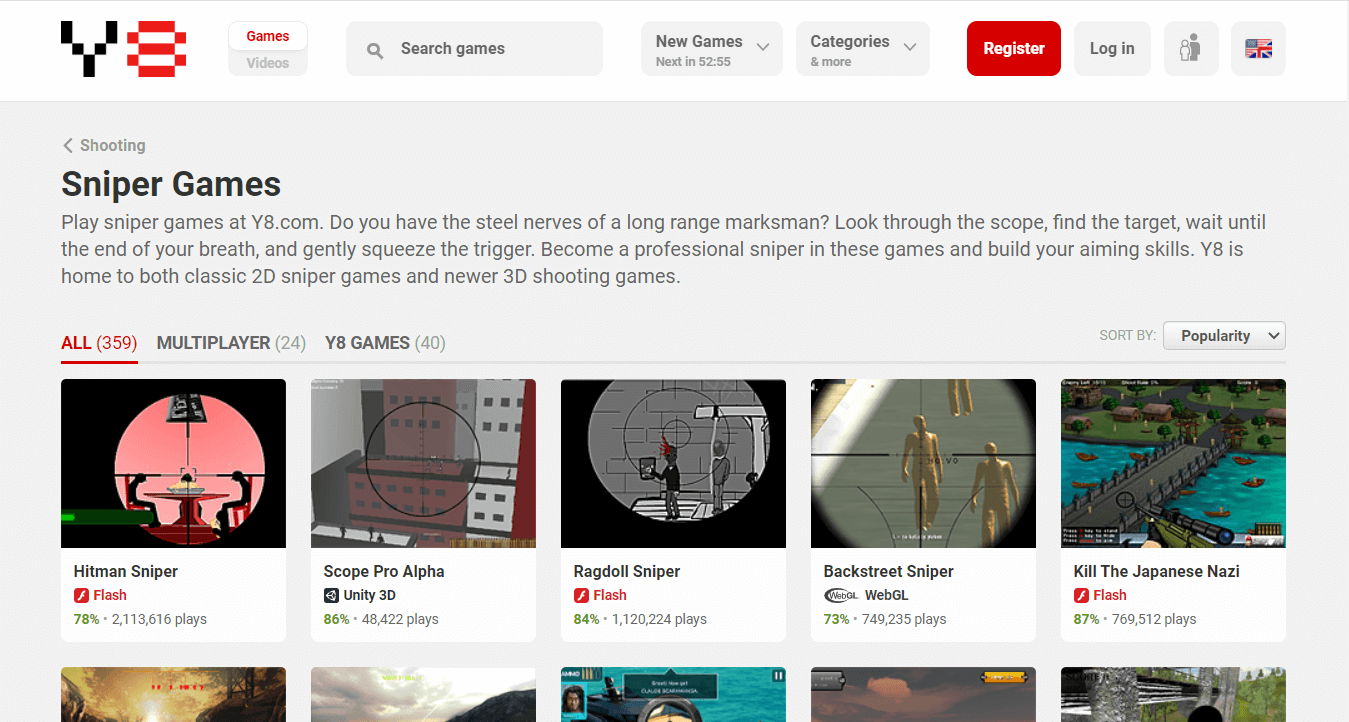Viewport: 1349px width, 722px height.
Task: Open the UK flag language selector
Action: pyautogui.click(x=1258, y=49)
